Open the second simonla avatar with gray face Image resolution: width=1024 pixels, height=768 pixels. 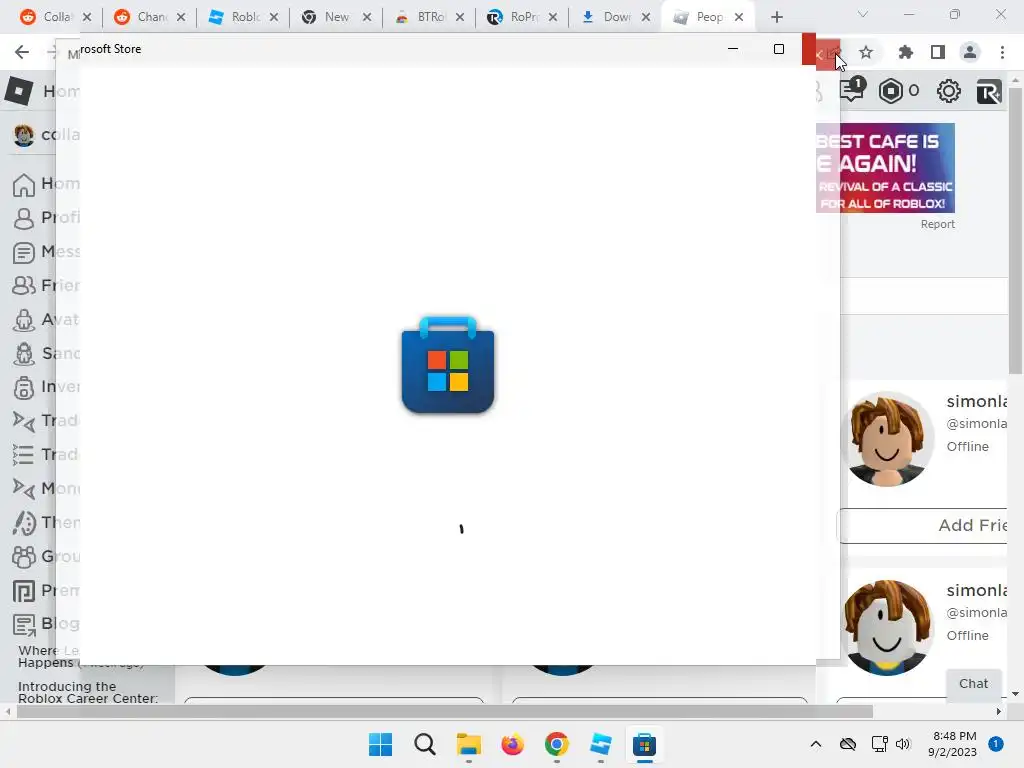(887, 628)
